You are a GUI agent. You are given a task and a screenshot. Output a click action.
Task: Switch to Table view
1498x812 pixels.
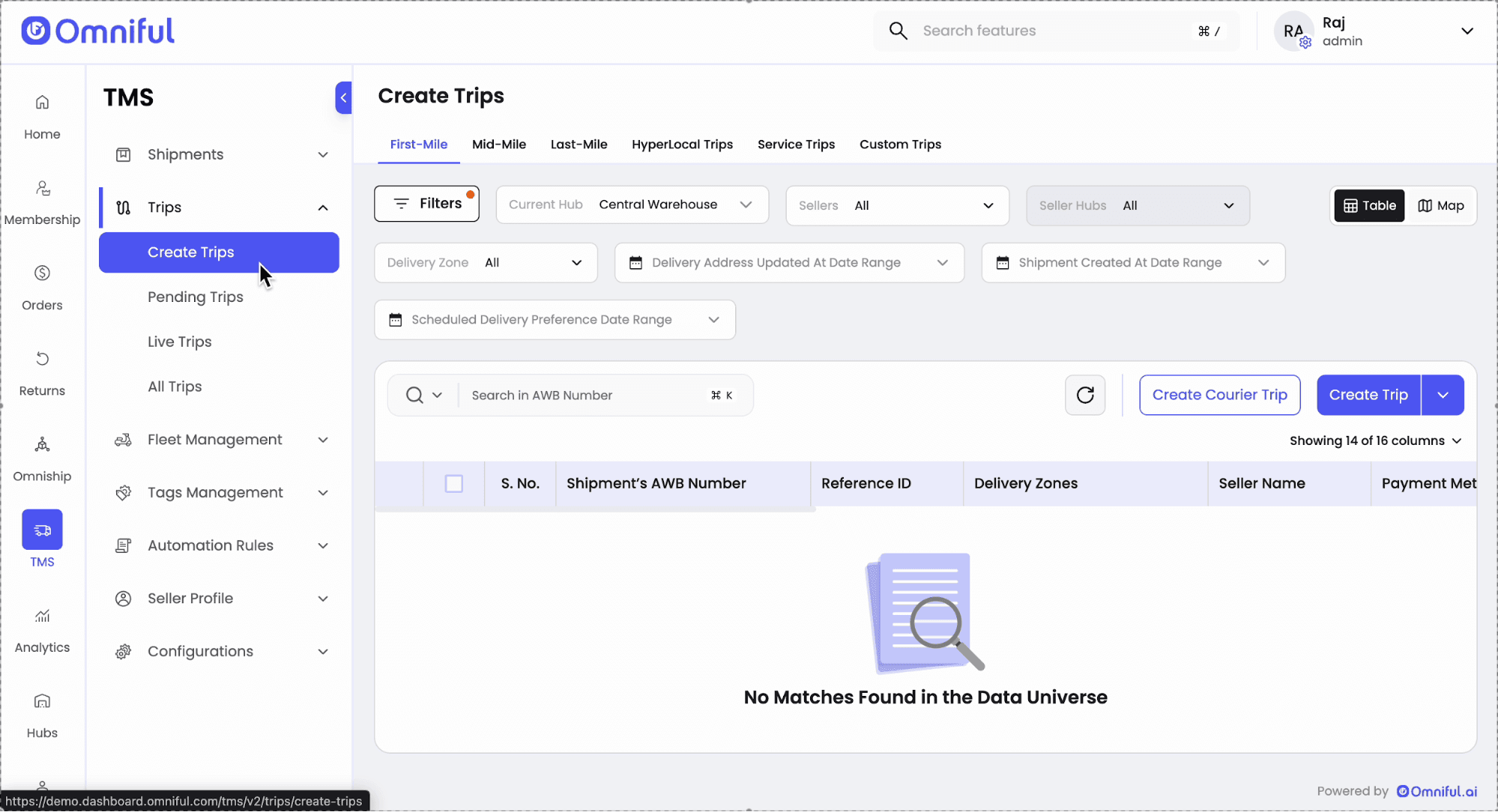coord(1369,205)
